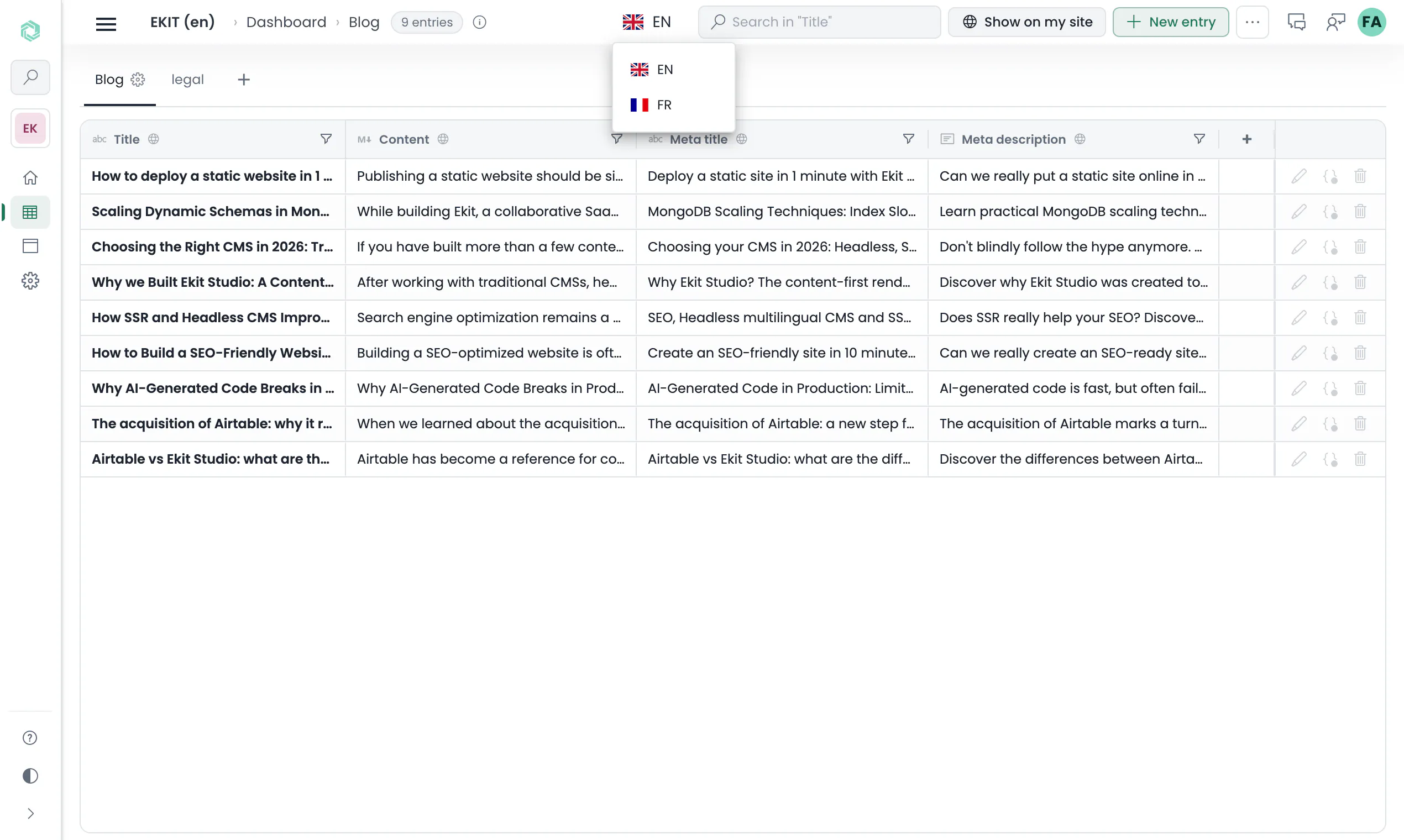
Task: Open the tables view in sidebar
Action: click(x=30, y=212)
